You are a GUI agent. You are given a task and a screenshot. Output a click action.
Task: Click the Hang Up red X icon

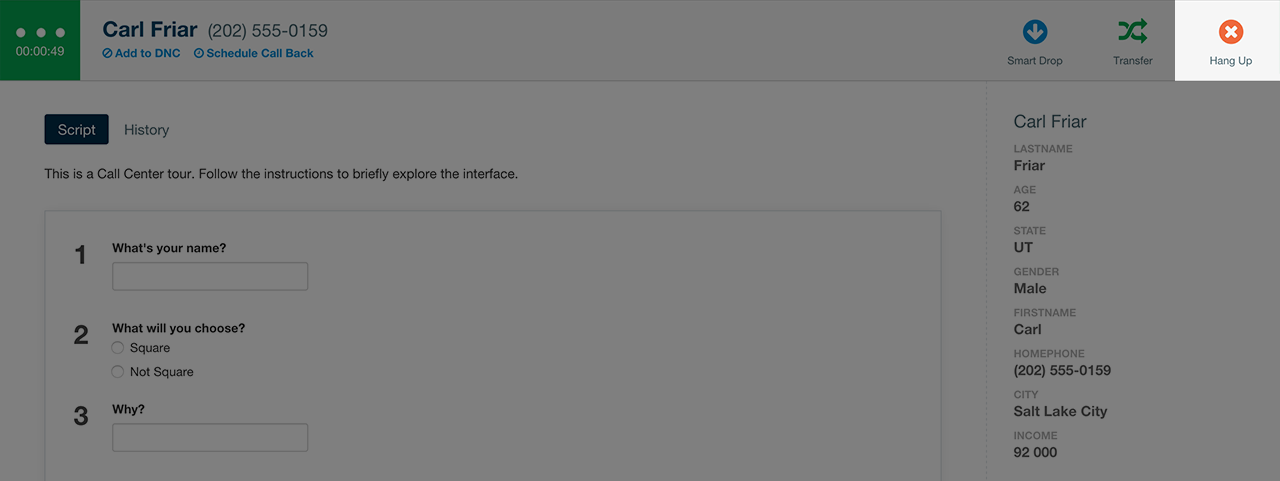1231,32
